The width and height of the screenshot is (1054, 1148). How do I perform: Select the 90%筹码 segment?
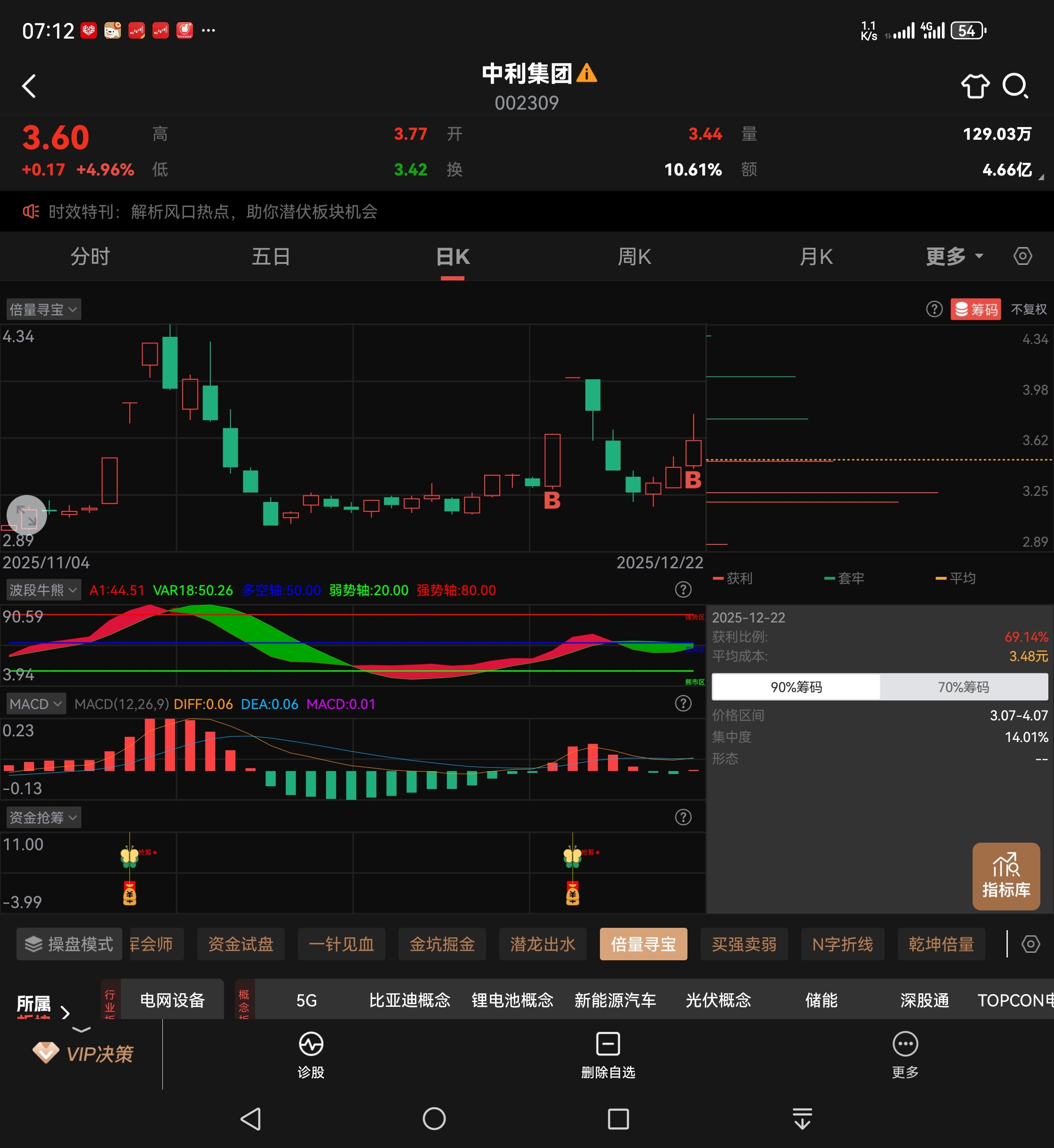click(796, 686)
